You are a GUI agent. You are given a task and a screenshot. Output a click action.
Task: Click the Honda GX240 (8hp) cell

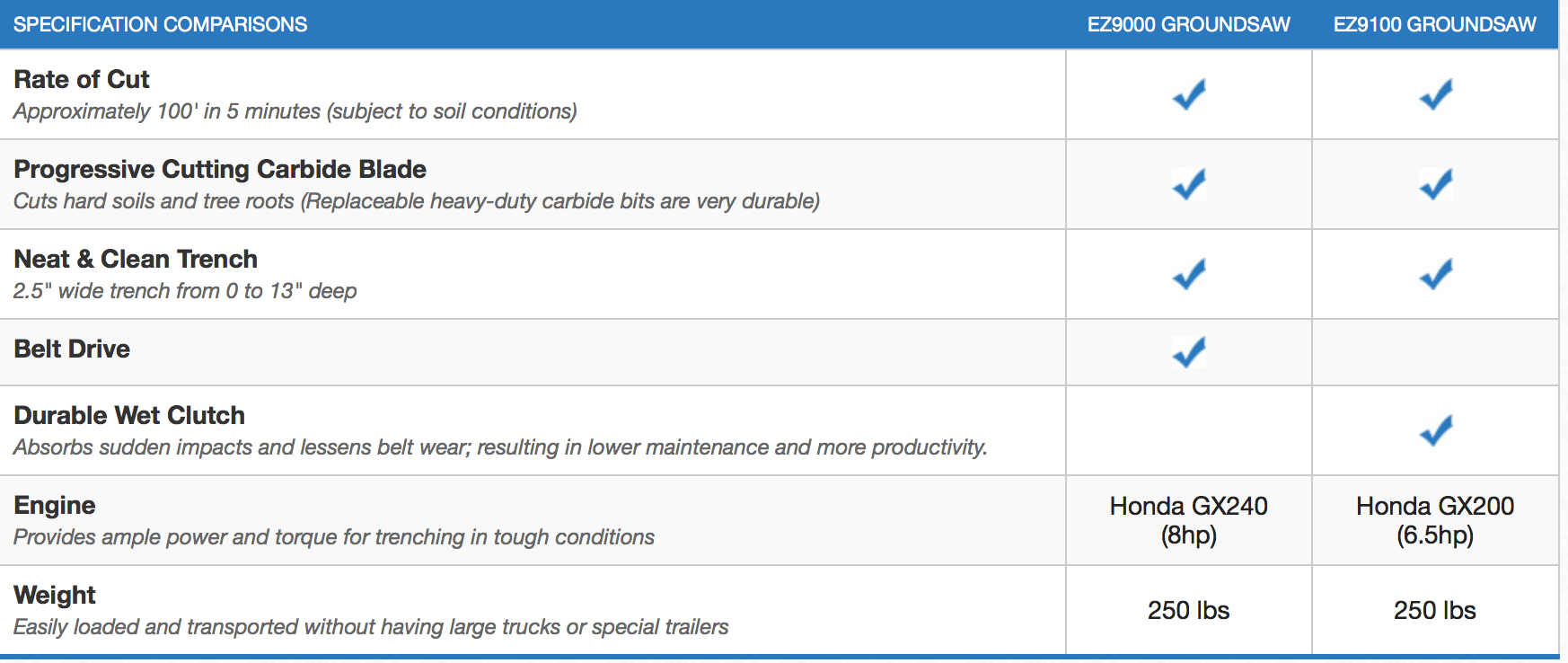click(1189, 520)
